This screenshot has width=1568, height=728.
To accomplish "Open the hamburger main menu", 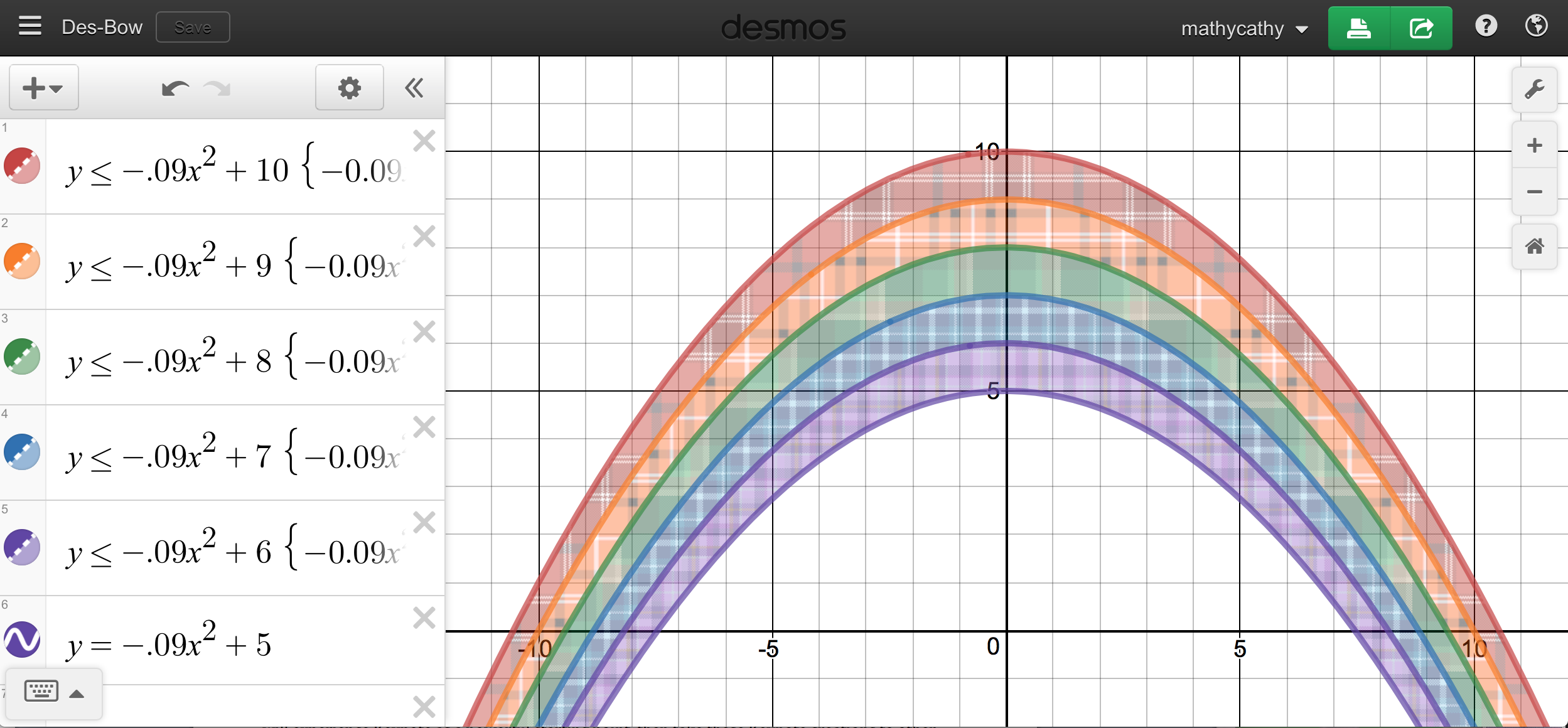I will coord(30,26).
